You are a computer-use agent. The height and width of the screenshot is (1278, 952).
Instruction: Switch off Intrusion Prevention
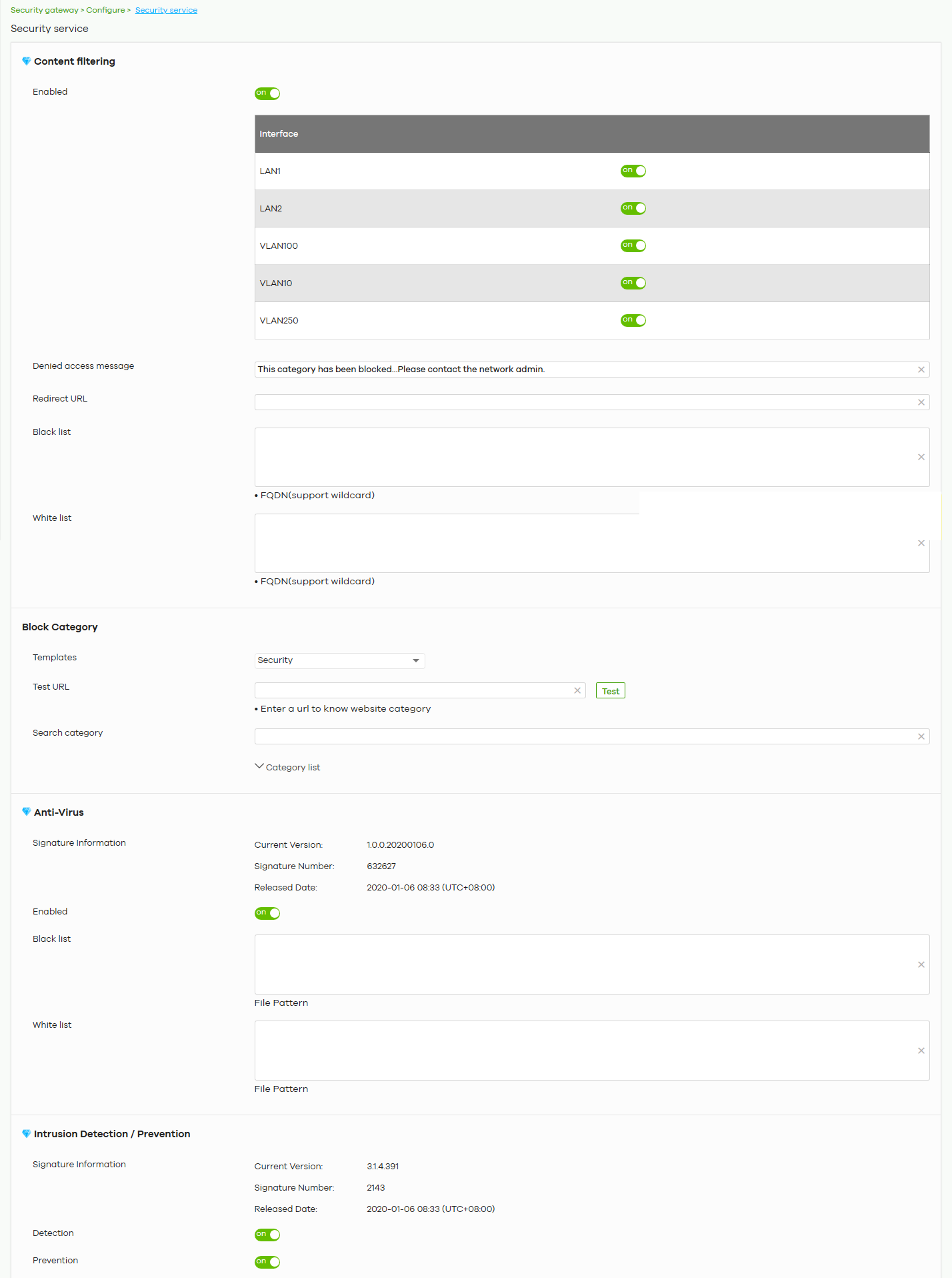click(267, 1262)
